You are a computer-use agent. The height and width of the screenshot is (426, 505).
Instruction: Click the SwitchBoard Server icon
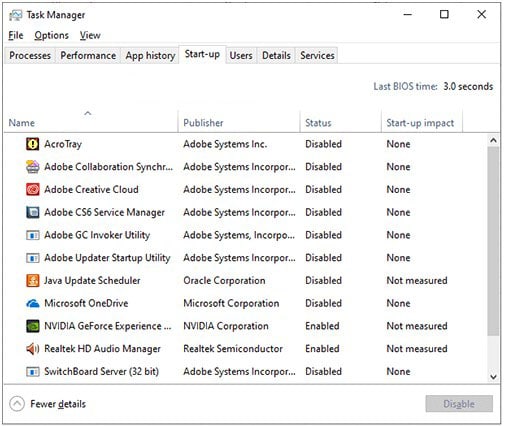[x=32, y=371]
